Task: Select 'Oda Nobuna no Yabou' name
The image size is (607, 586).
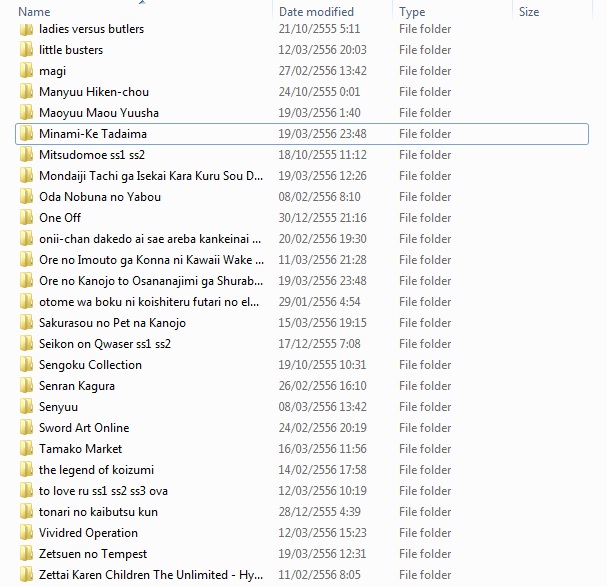Action: pyautogui.click(x=99, y=197)
